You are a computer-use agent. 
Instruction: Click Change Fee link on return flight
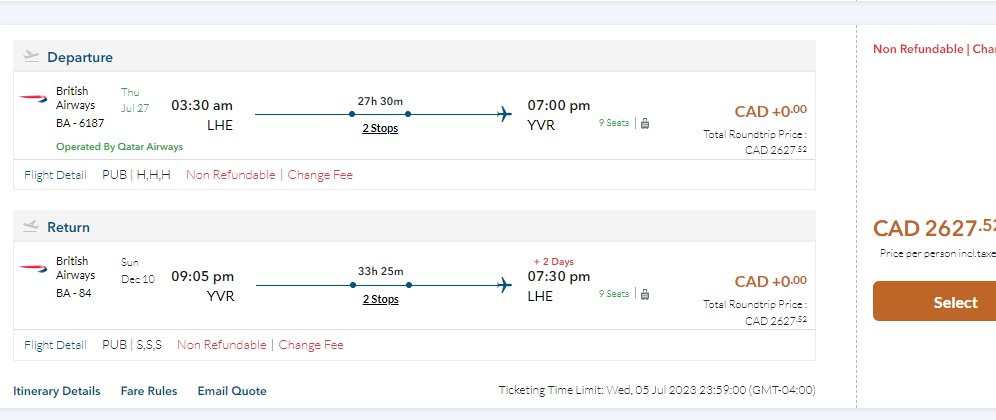click(311, 345)
